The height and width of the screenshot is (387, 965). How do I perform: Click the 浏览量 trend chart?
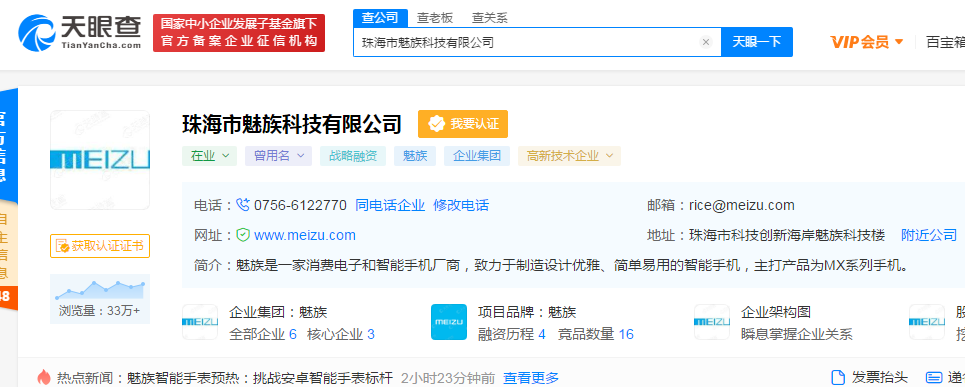pyautogui.click(x=100, y=298)
